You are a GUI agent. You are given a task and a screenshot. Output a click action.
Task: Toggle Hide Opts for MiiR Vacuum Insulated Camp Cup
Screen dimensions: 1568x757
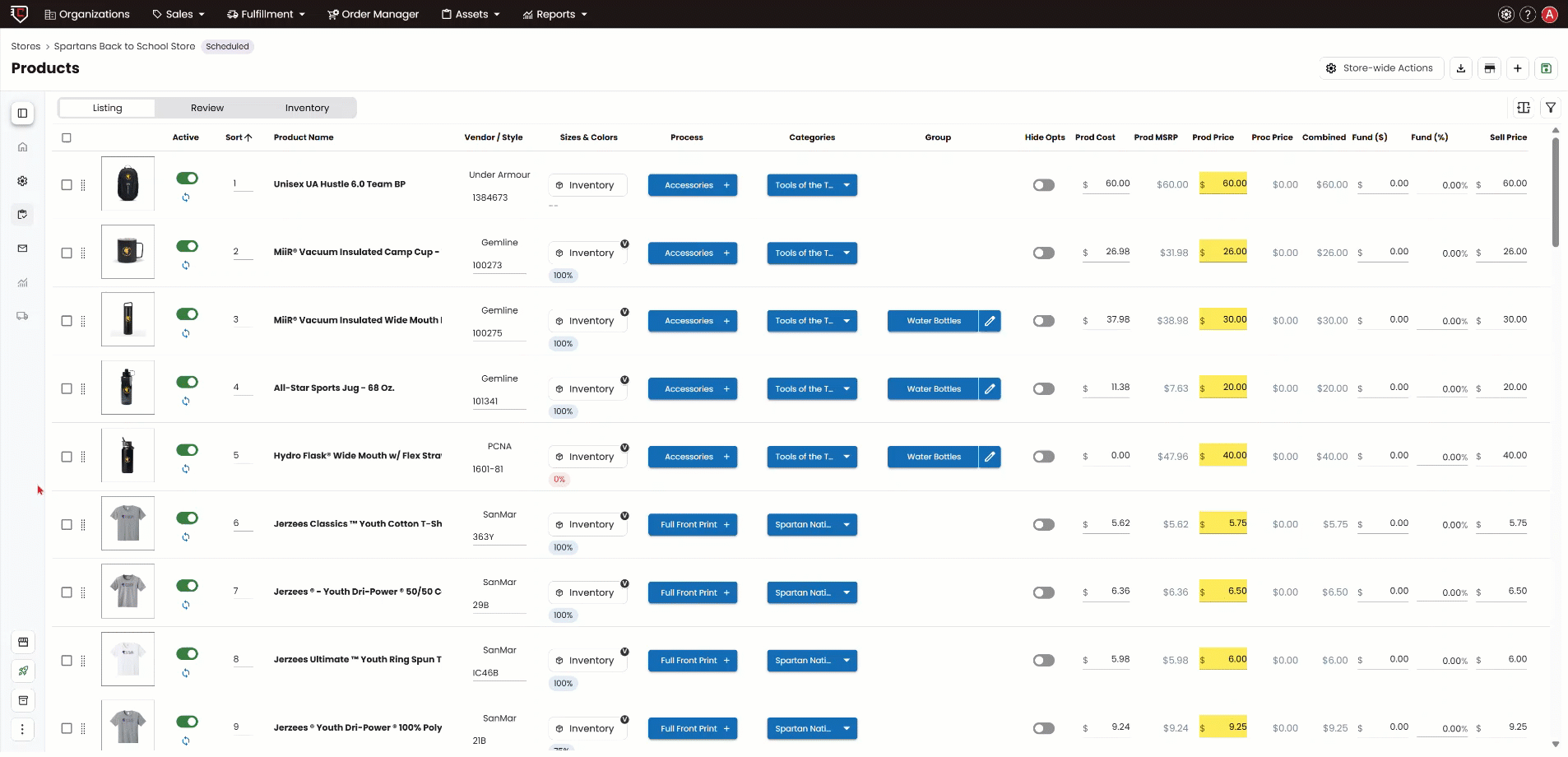pos(1044,253)
